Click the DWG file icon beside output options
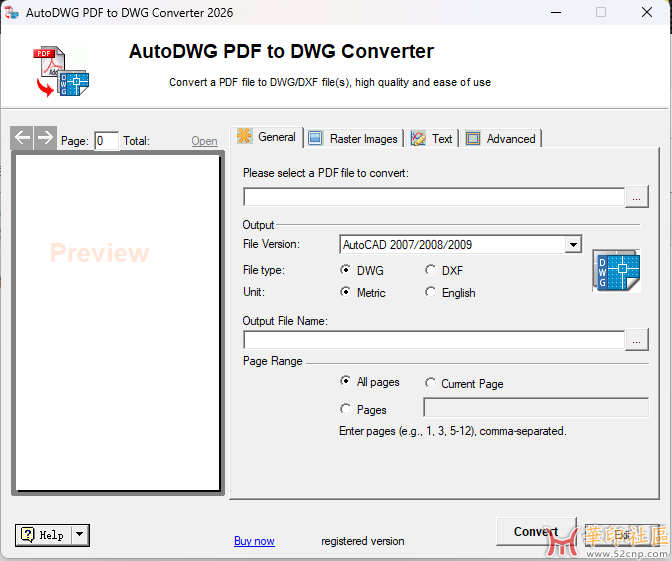Viewport: 672px width, 561px height. point(616,271)
